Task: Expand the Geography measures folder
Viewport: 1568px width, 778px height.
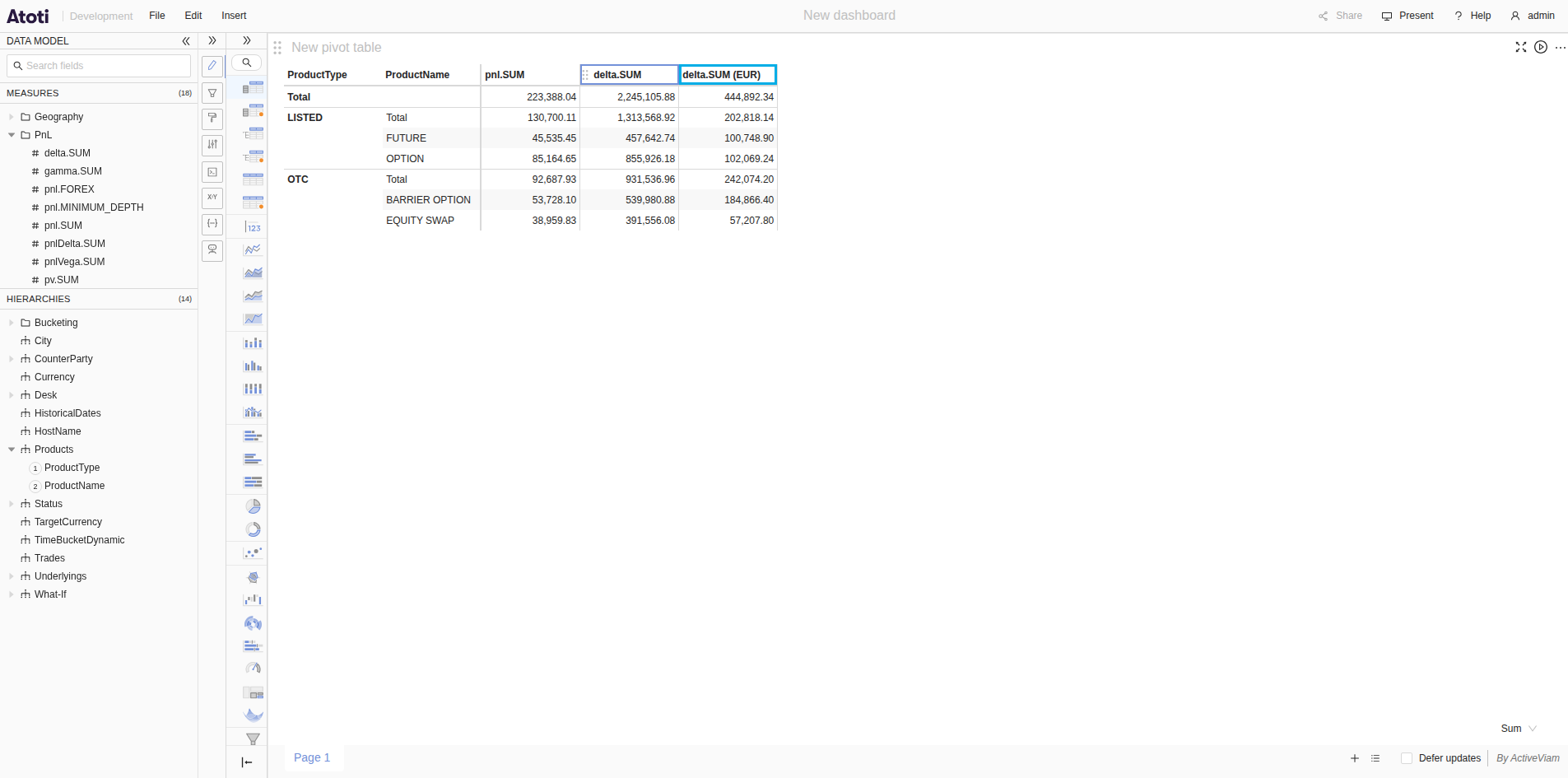Action: [x=12, y=117]
